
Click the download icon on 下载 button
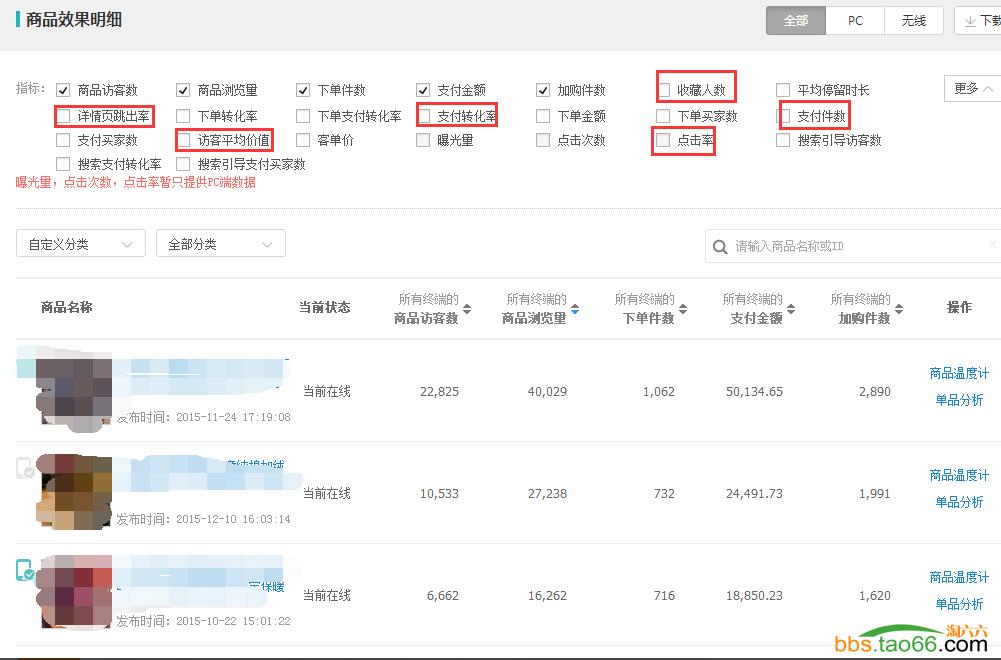(968, 19)
